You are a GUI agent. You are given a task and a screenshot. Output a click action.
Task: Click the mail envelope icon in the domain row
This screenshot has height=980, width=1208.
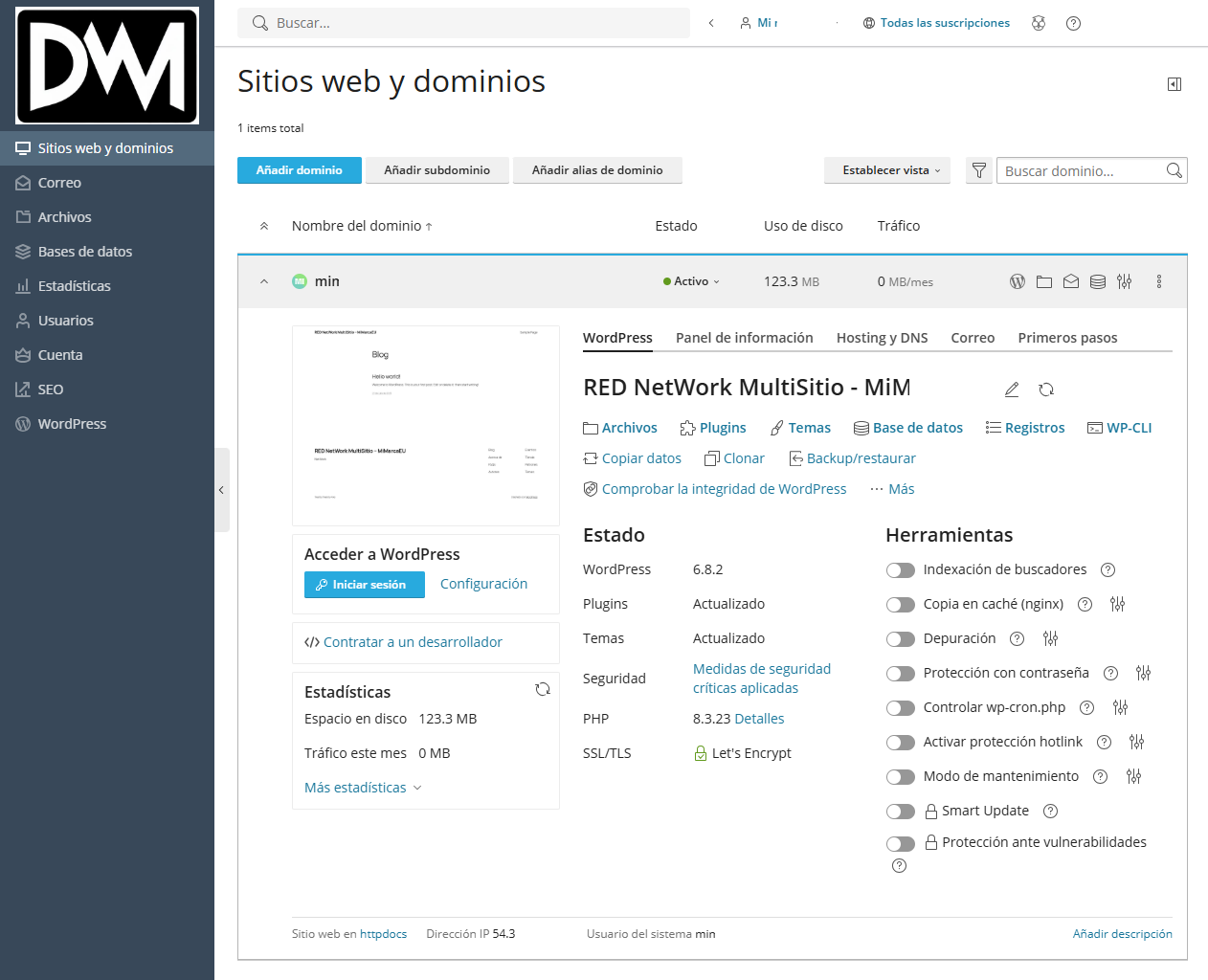1071,281
